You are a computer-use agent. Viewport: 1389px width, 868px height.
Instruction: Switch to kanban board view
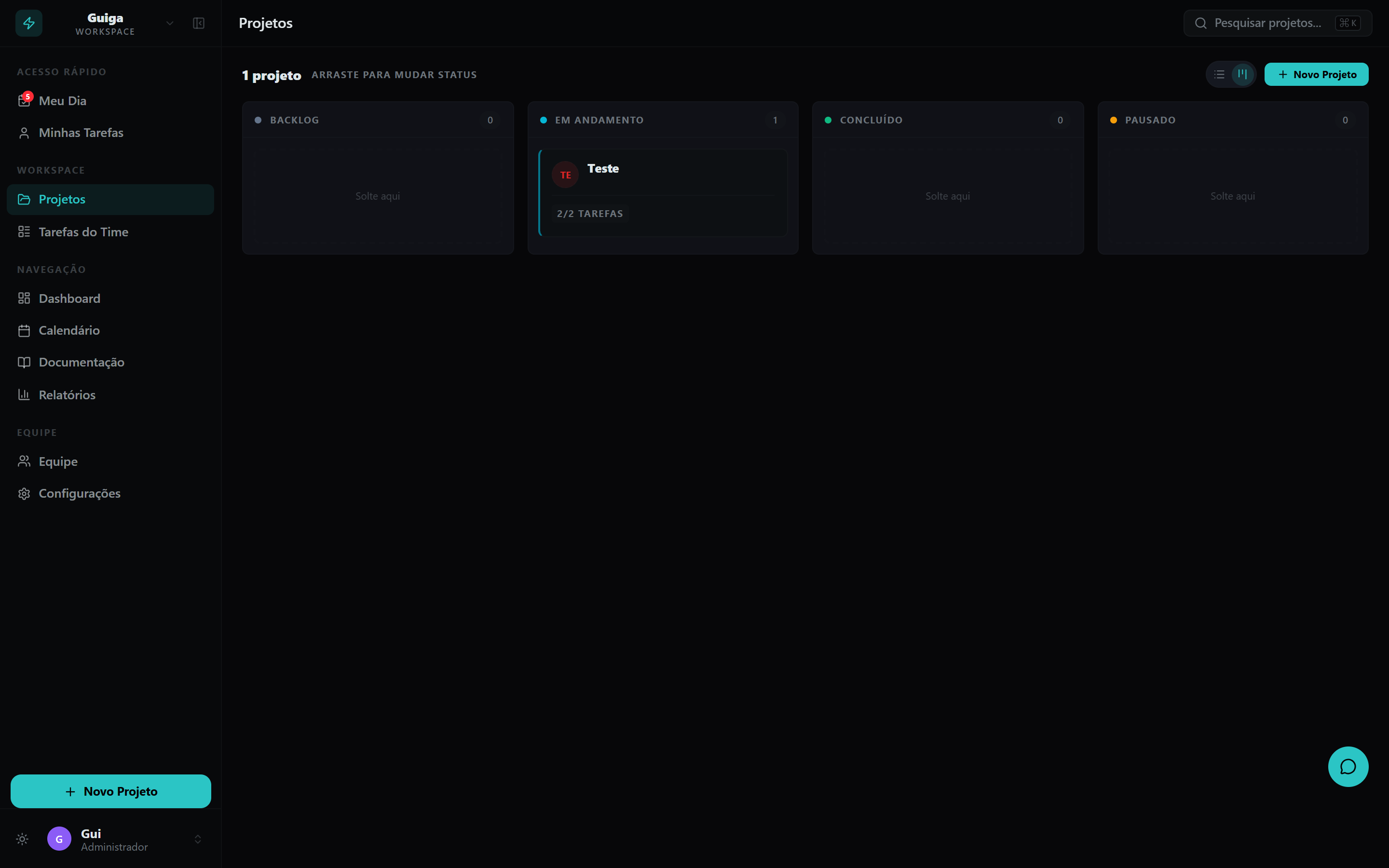coord(1242,74)
